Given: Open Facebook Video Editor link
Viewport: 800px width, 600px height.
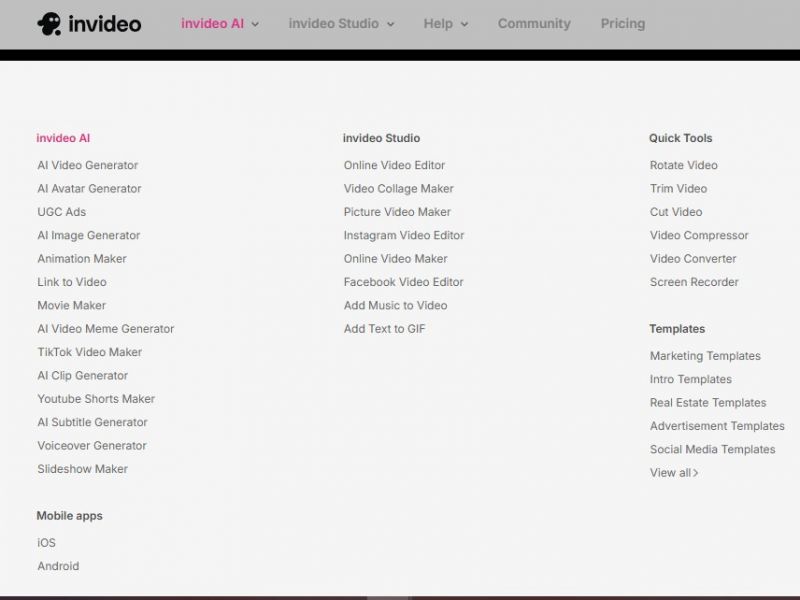Looking at the screenshot, I should tap(404, 282).
